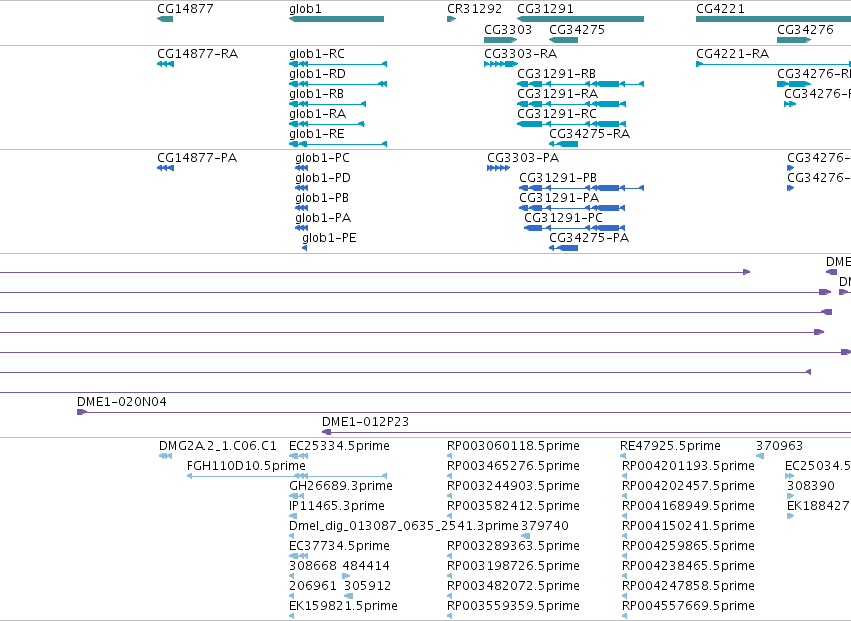Click the CR31292 gene label
This screenshot has width=851, height=621.
(474, 9)
